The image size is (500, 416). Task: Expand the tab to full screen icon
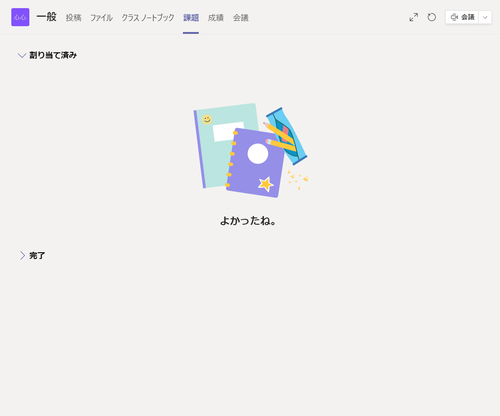pyautogui.click(x=414, y=17)
